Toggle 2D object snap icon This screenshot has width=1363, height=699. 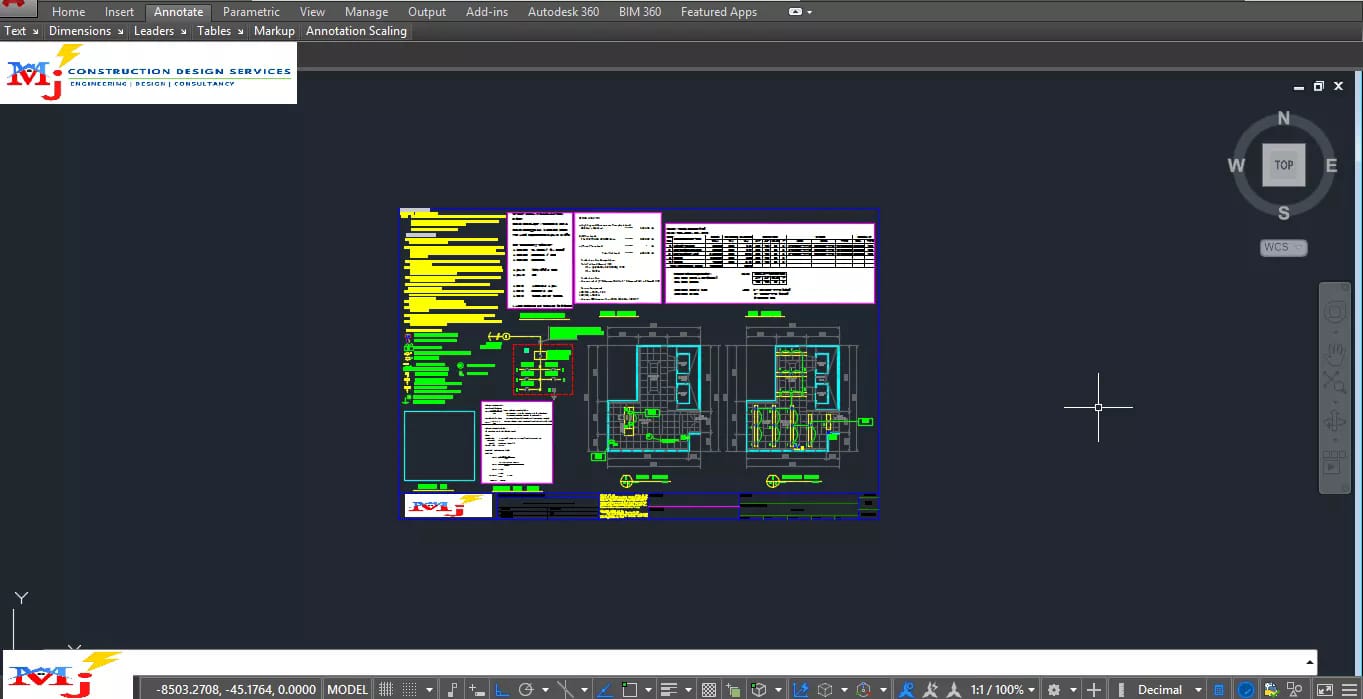630,689
